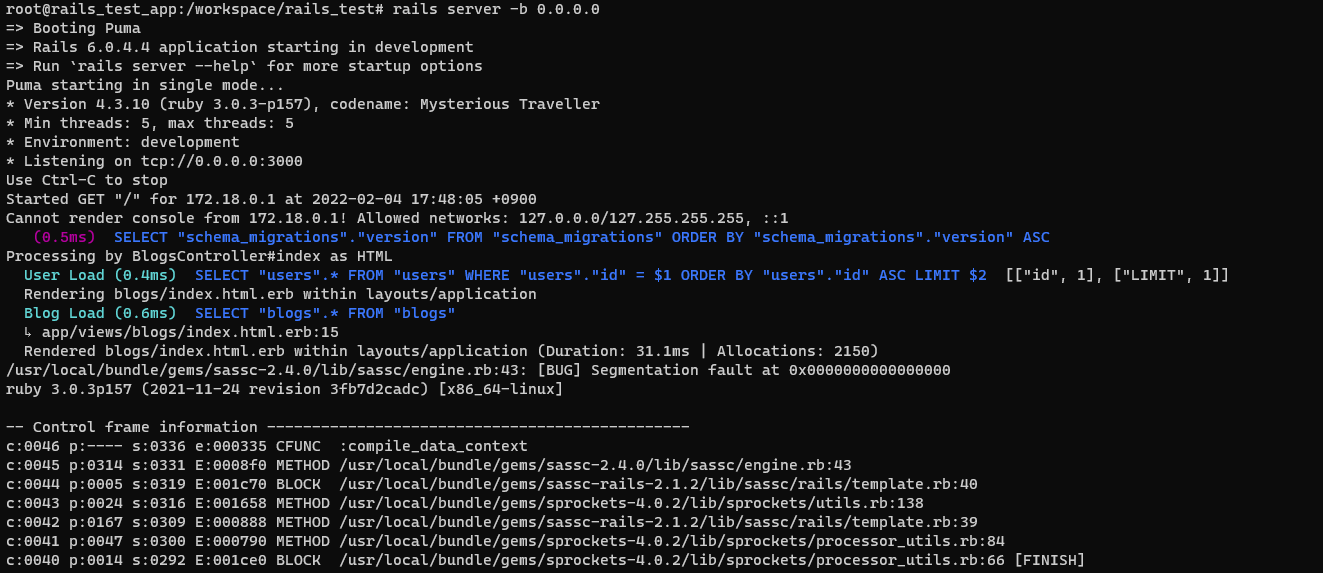Viewport: 1323px width, 573px height.
Task: Select 'Use Ctrl-C to stop' line
Action: [x=87, y=180]
